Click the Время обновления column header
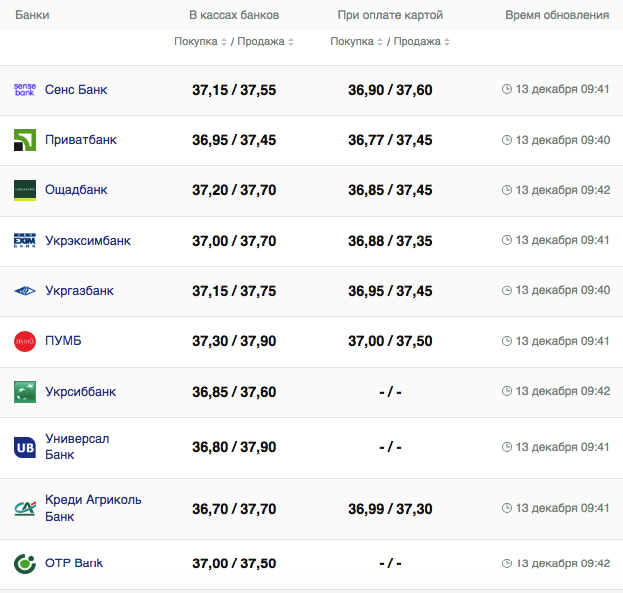Screen dimensions: 623x593 pyautogui.click(x=557, y=16)
